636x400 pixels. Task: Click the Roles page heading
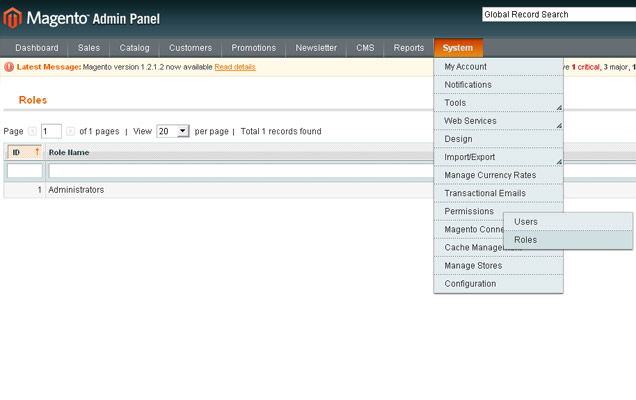[x=33, y=100]
